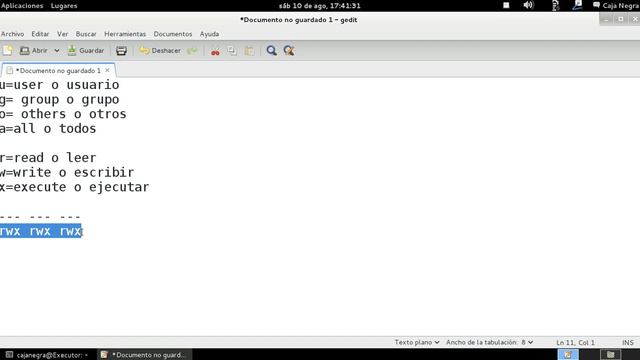Viewport: 640px width, 360px height.
Task: Click the line 'x=execute o ejecutar'
Action: coord(75,187)
